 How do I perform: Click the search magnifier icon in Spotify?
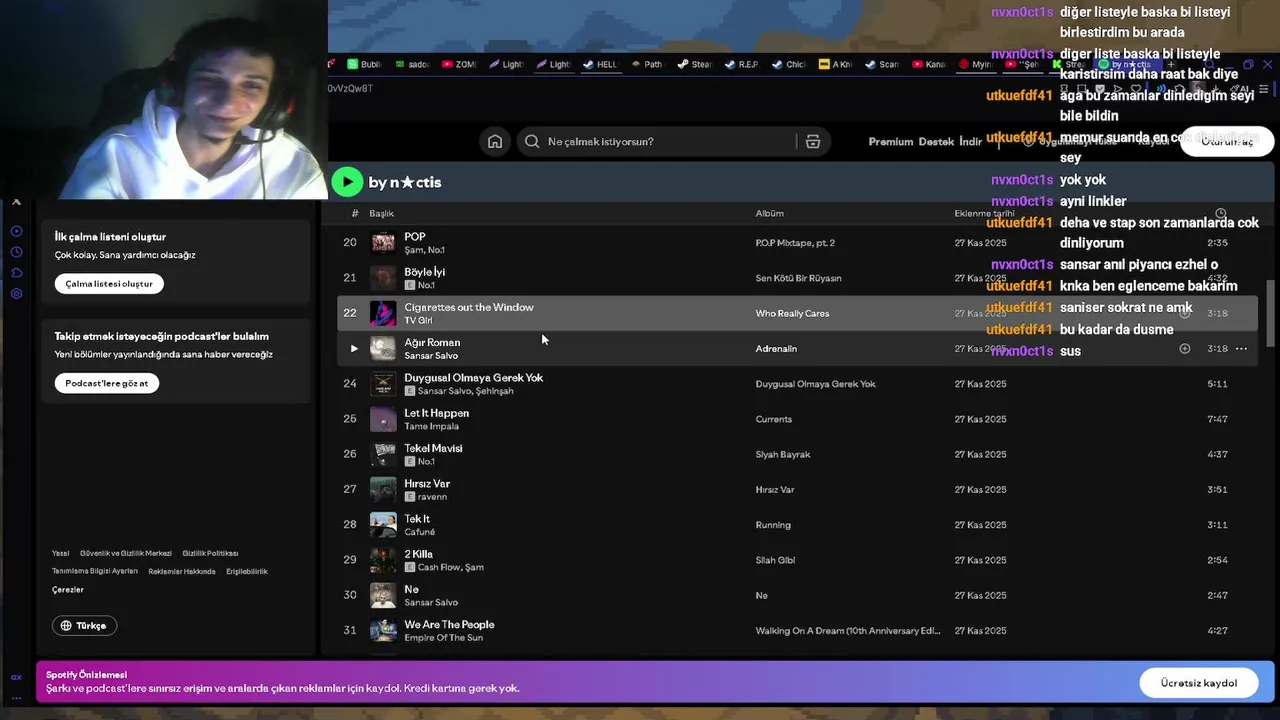tap(532, 142)
